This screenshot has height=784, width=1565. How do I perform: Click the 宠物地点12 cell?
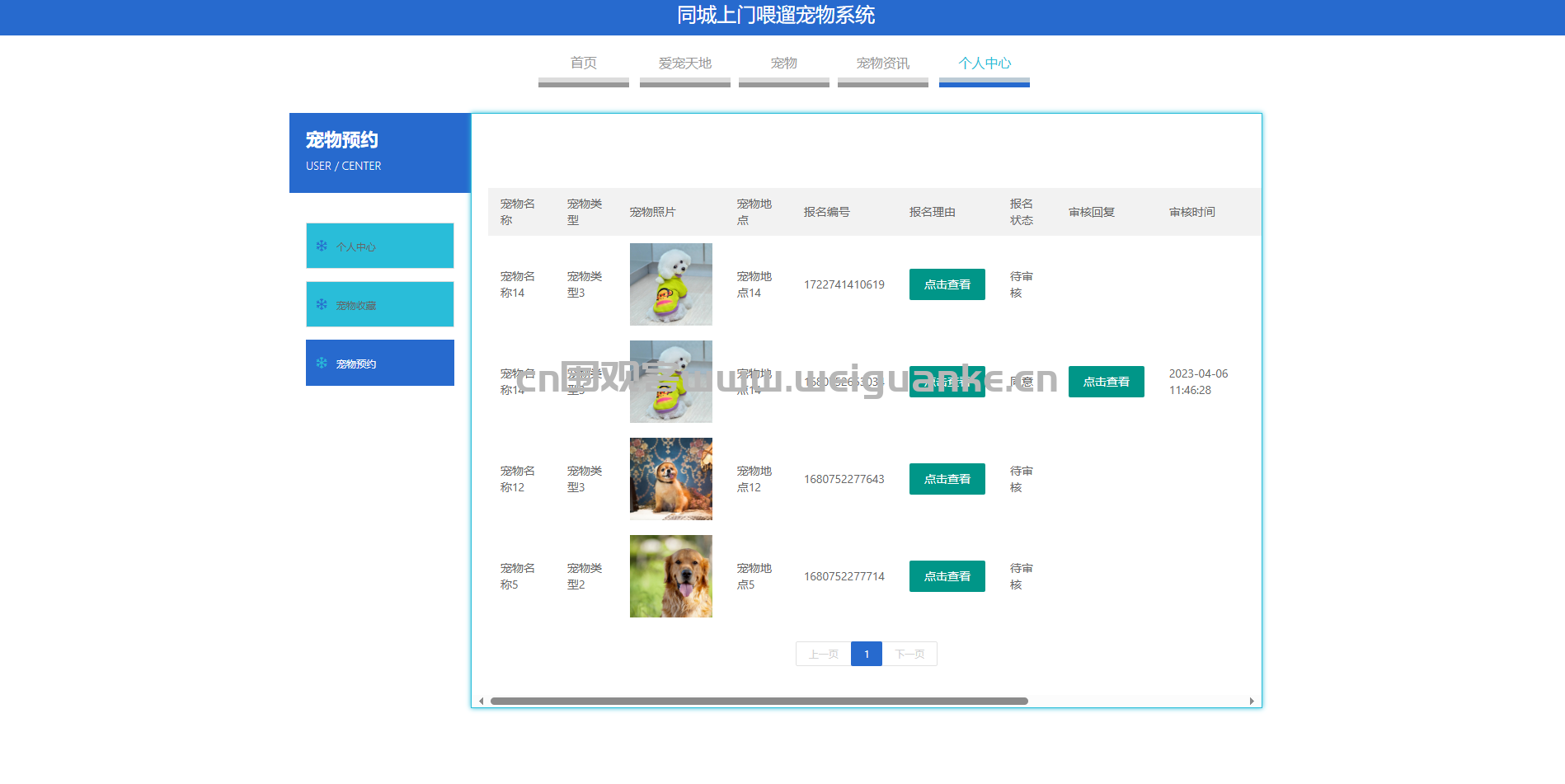[x=754, y=479]
